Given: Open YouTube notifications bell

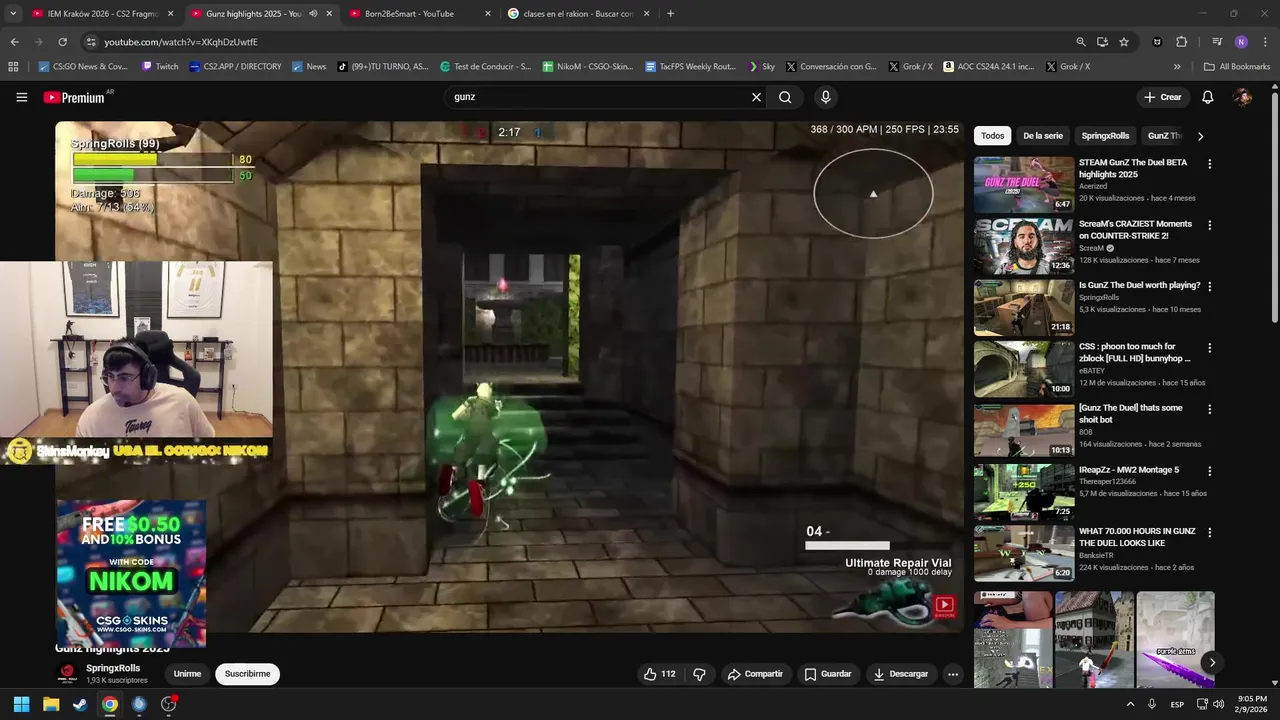Looking at the screenshot, I should 1207,97.
